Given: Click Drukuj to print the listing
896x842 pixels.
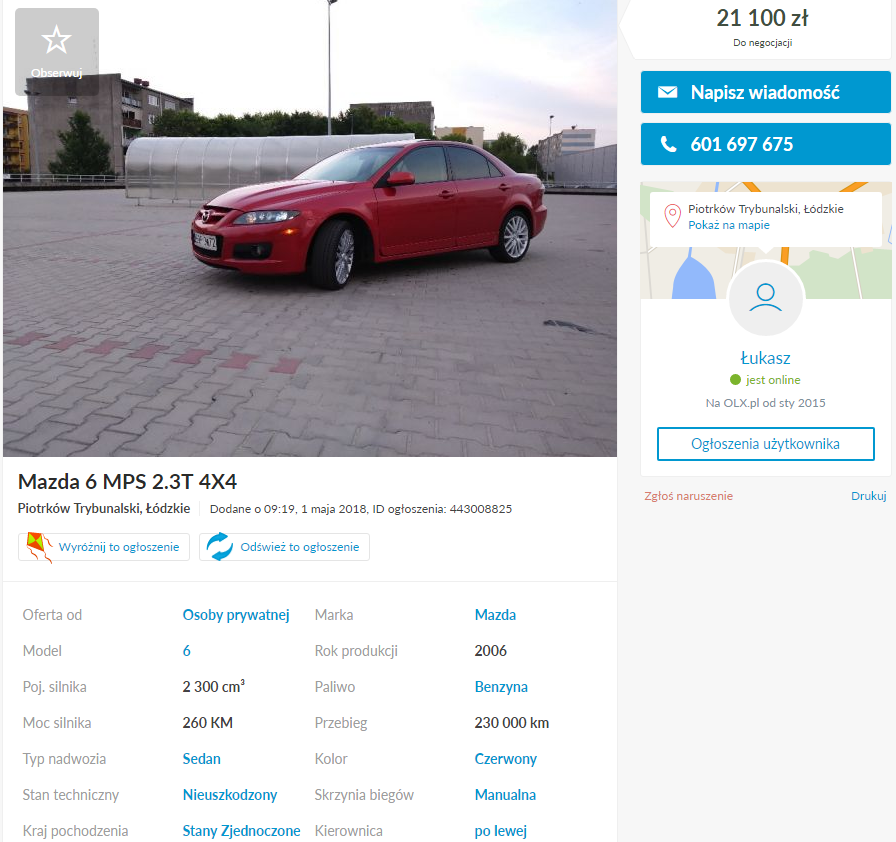Looking at the screenshot, I should [868, 496].
